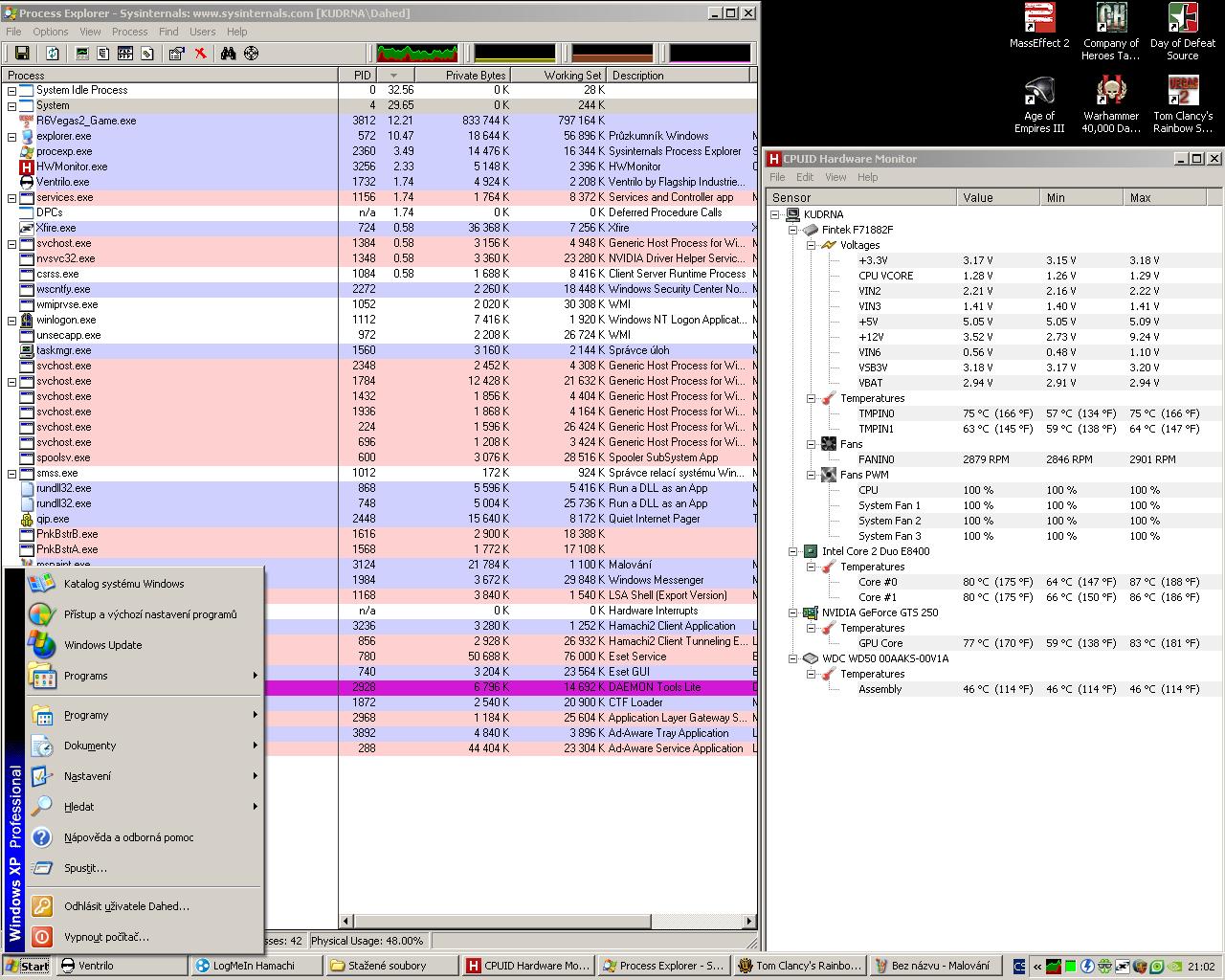Open the Properties toolbar icon in Process Explorer
This screenshot has height=980, width=1225.
pos(176,54)
